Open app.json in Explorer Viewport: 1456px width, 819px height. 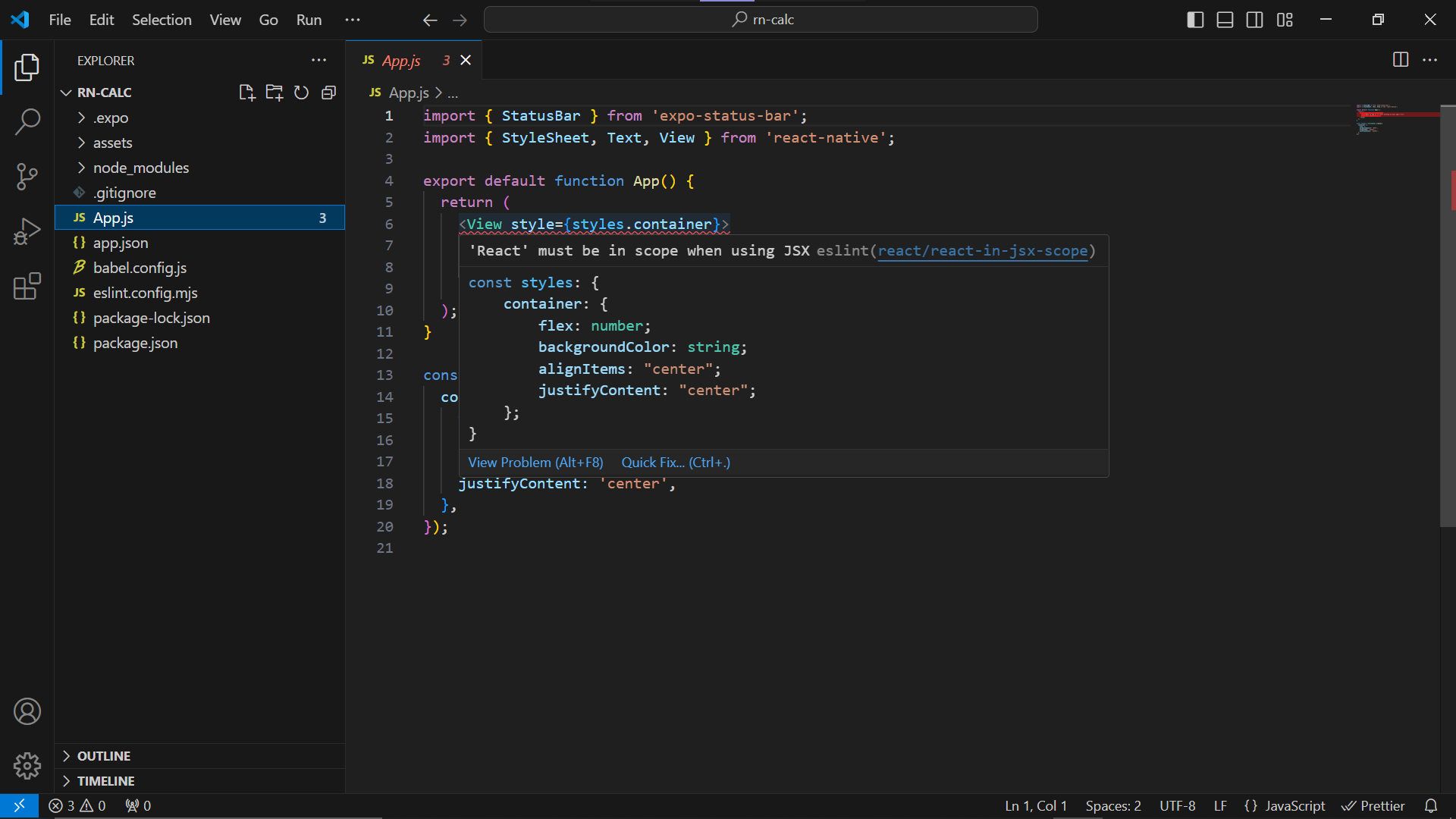tap(199, 243)
